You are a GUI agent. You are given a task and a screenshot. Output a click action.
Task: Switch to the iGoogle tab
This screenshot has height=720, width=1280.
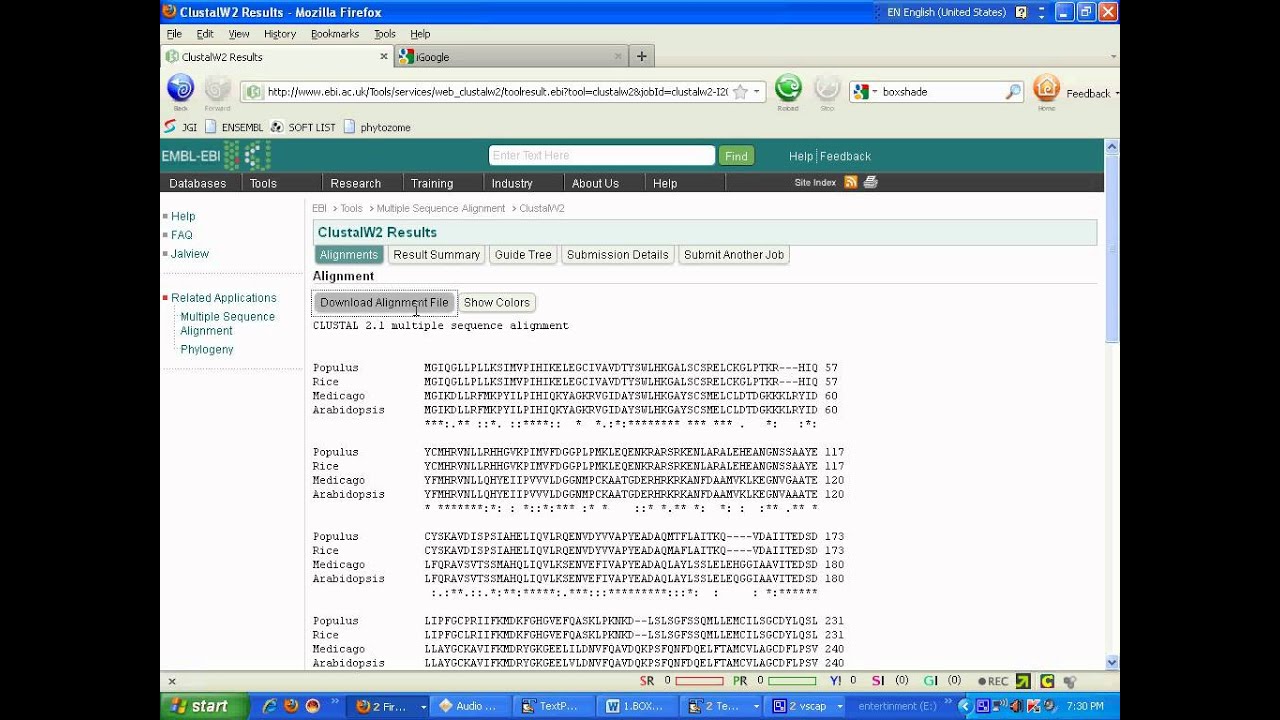(x=510, y=57)
